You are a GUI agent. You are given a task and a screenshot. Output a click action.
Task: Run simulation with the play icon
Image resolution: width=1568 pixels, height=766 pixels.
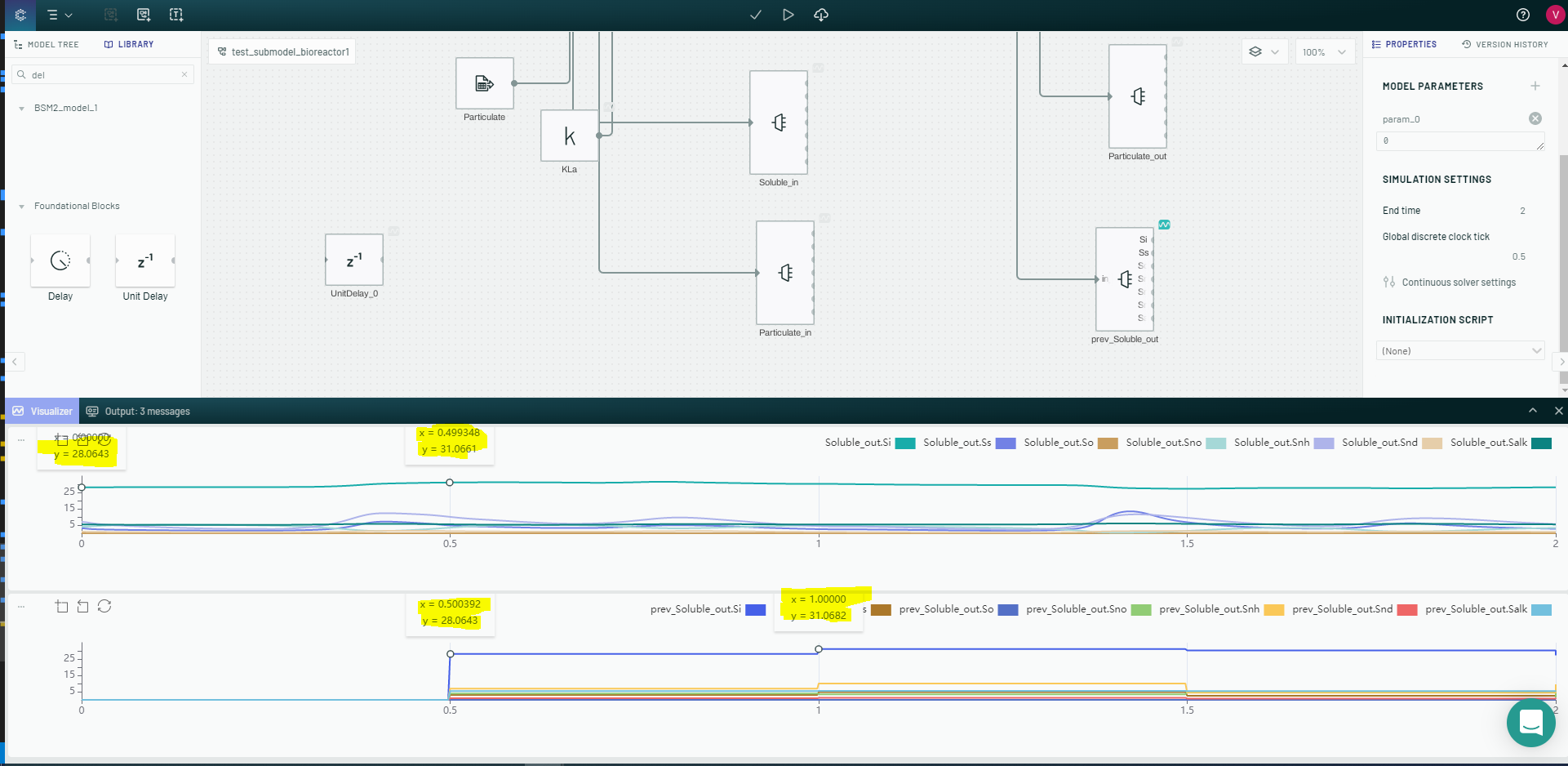click(x=788, y=15)
